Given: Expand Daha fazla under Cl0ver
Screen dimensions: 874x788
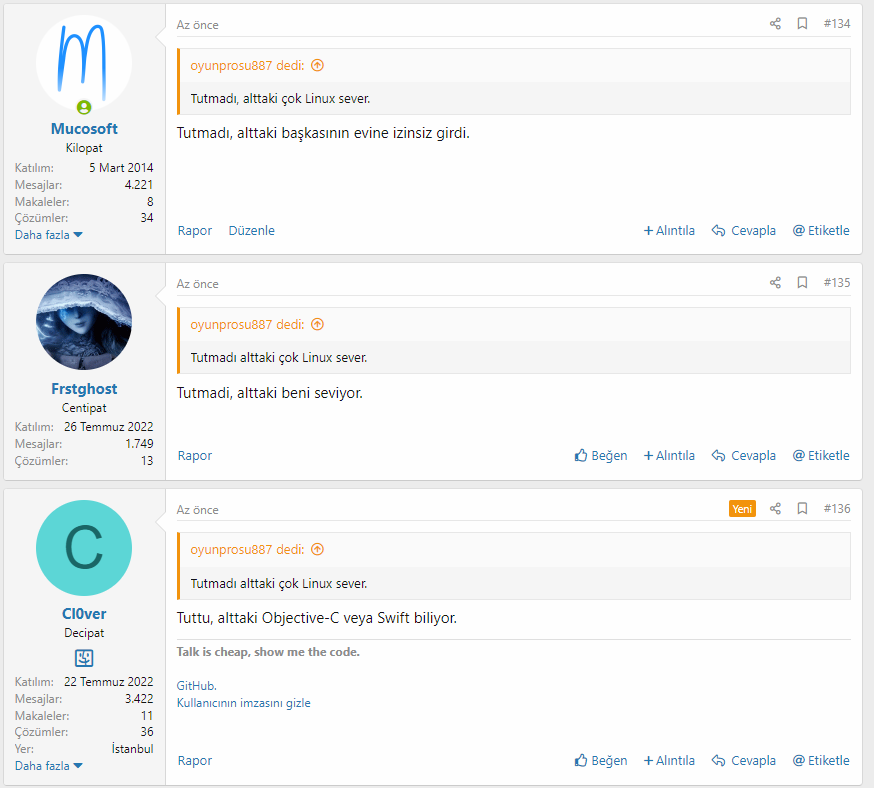Looking at the screenshot, I should coord(48,766).
